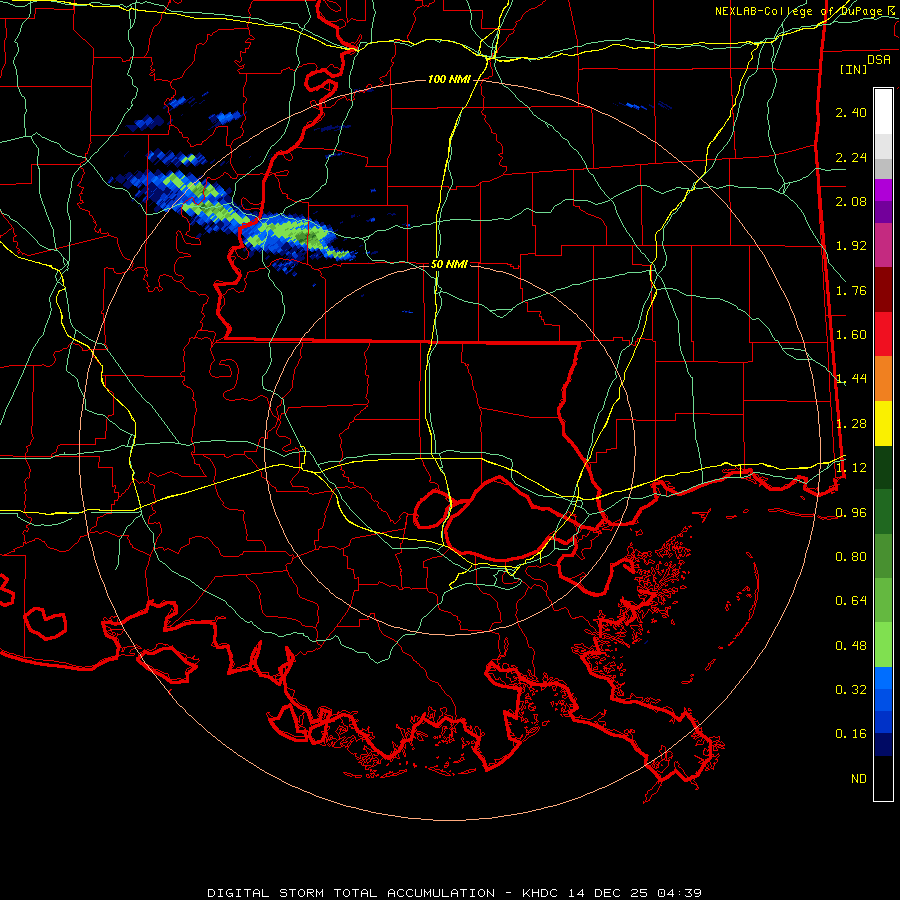Select the 0.96 legend value
This screenshot has width=900, height=900.
coord(851,513)
